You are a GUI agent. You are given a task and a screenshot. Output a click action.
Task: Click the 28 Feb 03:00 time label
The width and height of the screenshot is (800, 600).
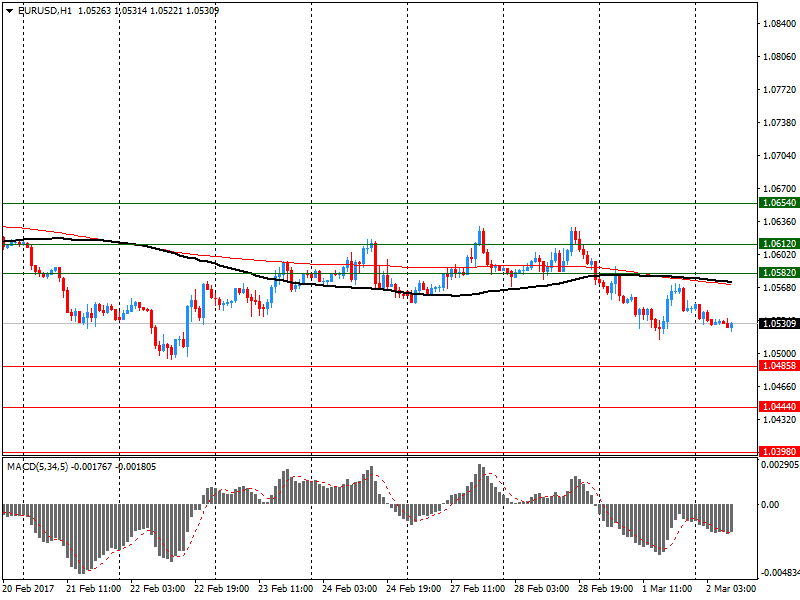(541, 589)
